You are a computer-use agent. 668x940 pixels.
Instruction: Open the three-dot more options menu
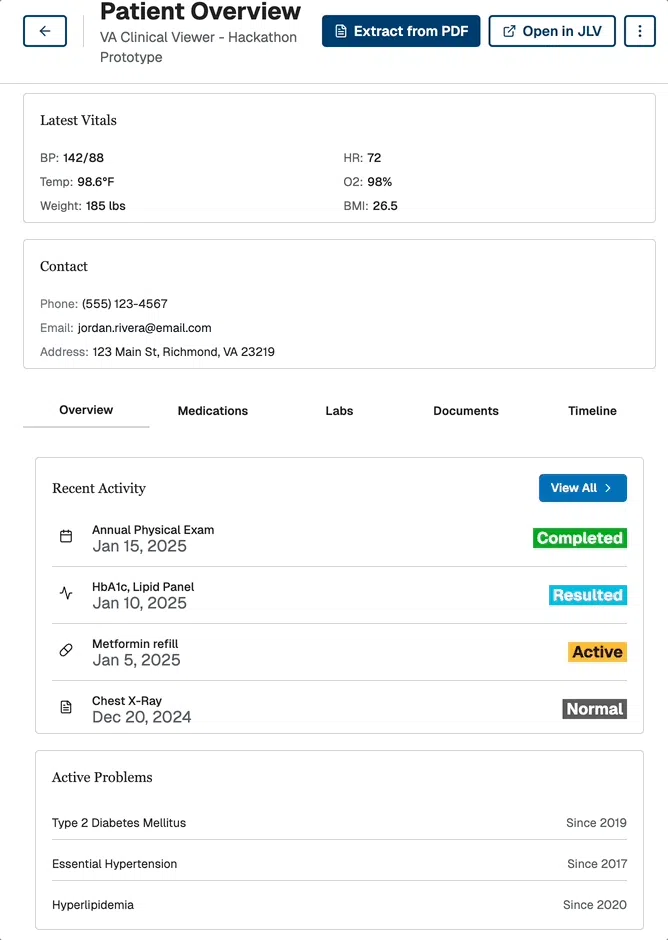(x=639, y=31)
